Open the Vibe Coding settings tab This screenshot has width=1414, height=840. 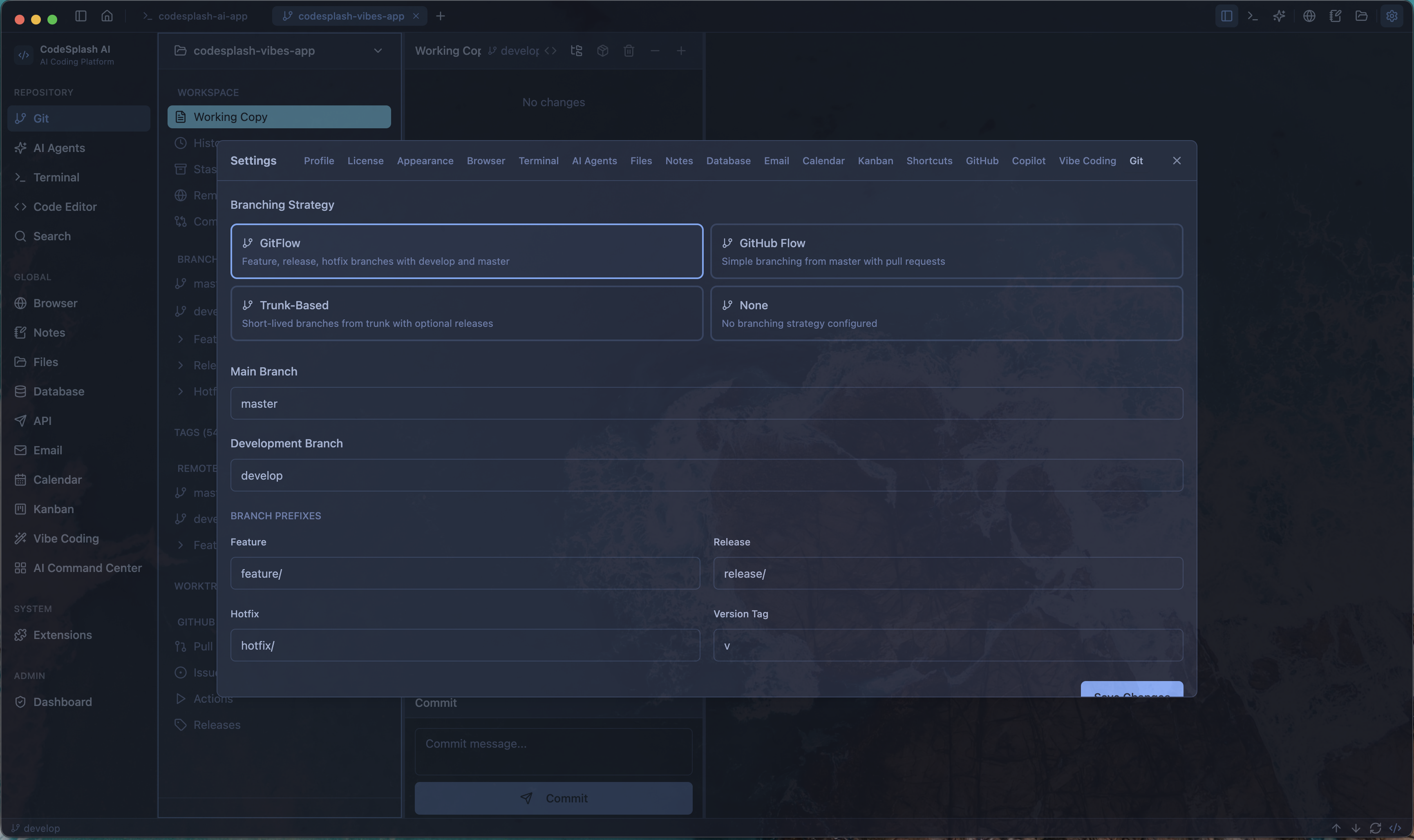(1087, 161)
